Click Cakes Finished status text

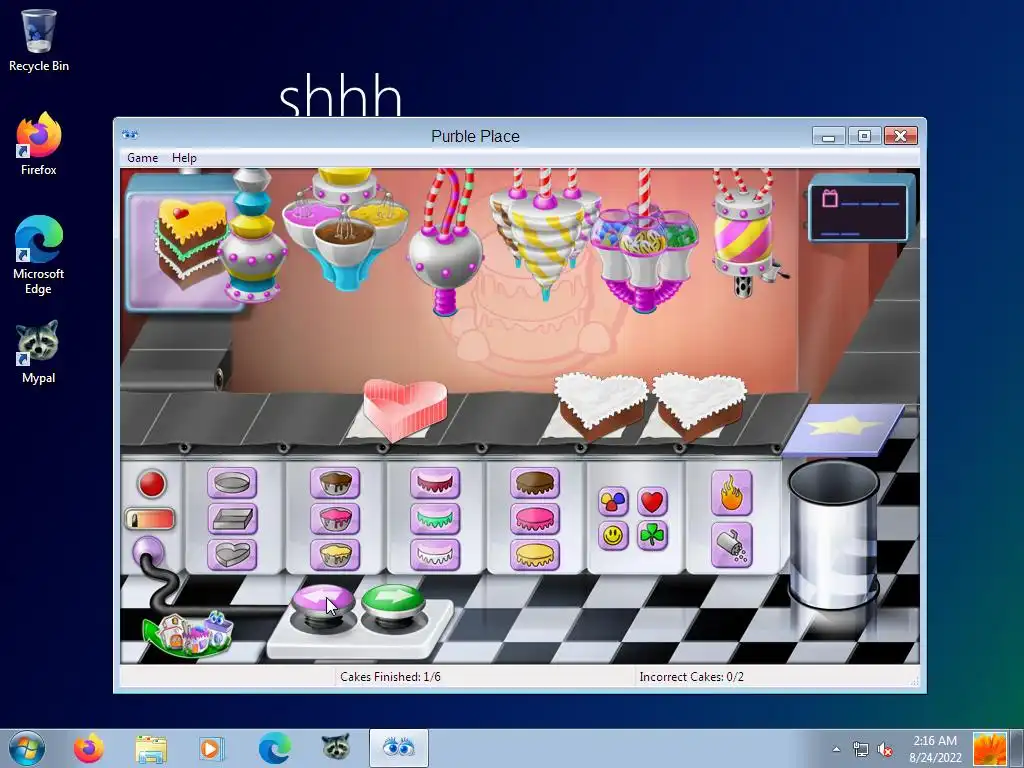(391, 677)
